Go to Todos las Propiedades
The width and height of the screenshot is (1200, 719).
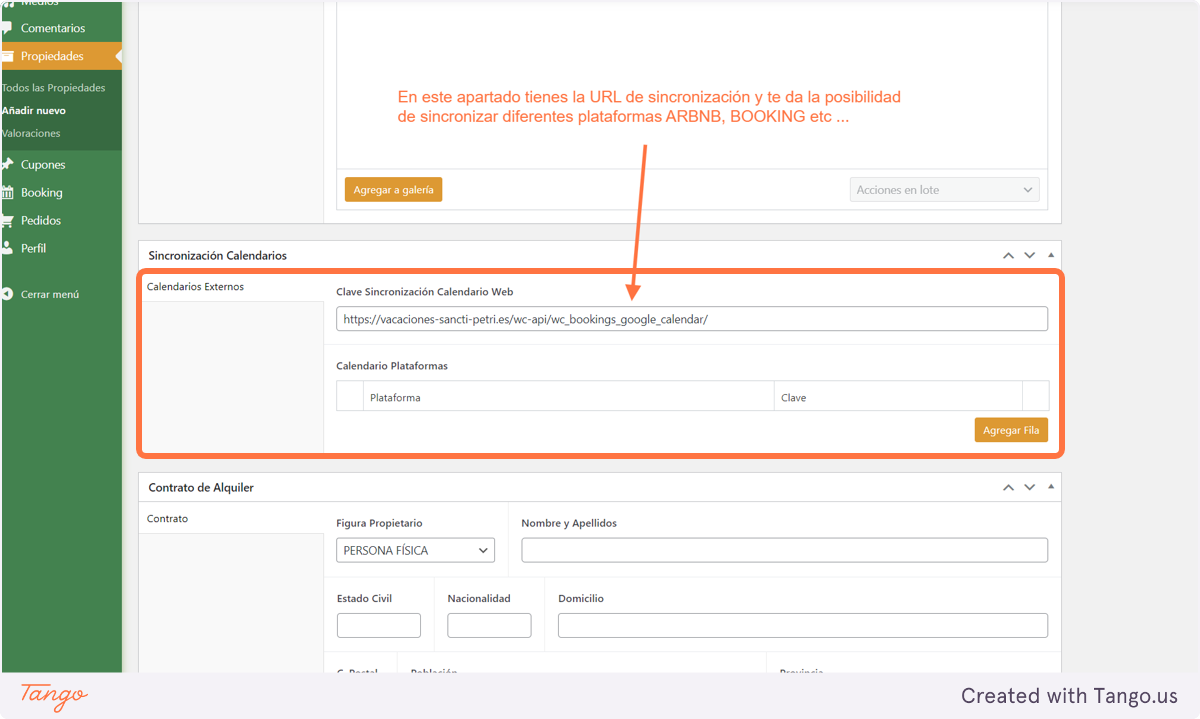click(53, 88)
